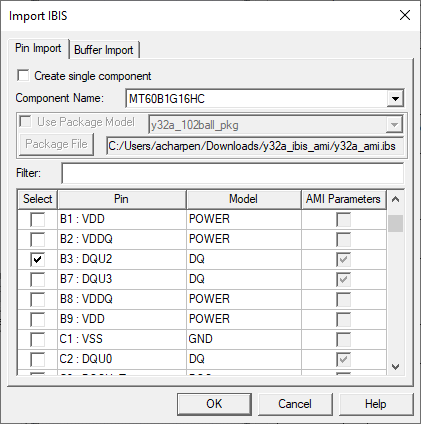Viewport: 421px width, 424px height.
Task: Close the Import IBIS dialog
Action: (405, 15)
